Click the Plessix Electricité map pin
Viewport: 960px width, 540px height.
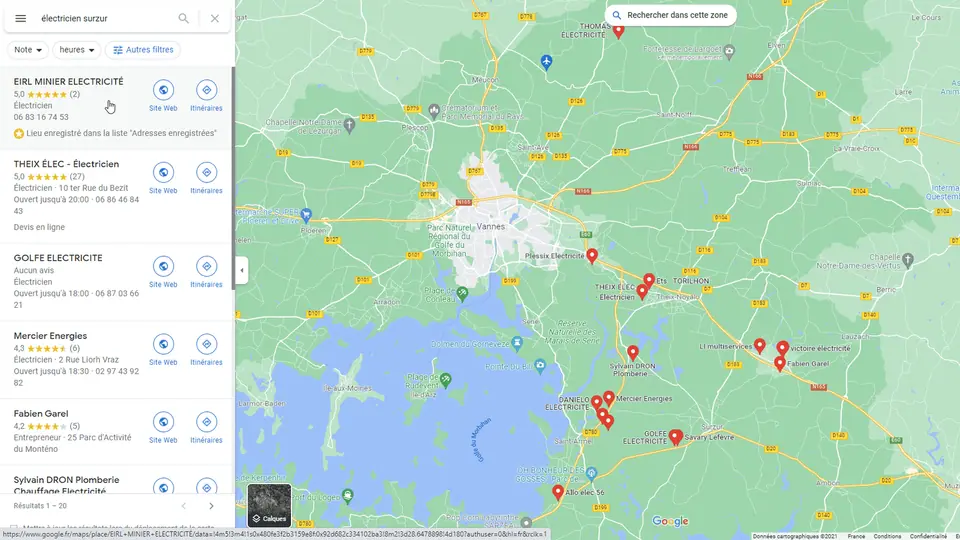pyautogui.click(x=591, y=256)
